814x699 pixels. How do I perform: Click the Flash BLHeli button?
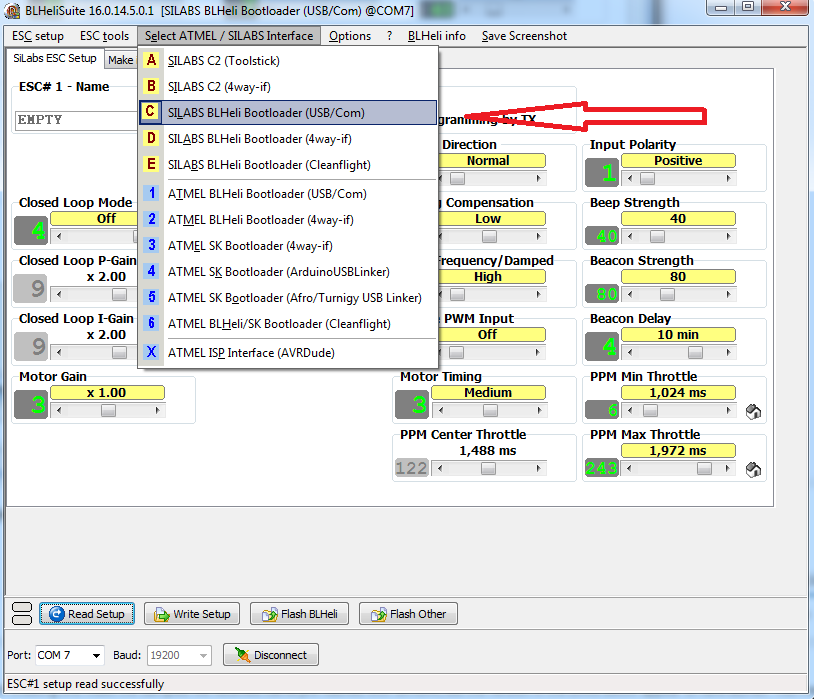pyautogui.click(x=298, y=614)
